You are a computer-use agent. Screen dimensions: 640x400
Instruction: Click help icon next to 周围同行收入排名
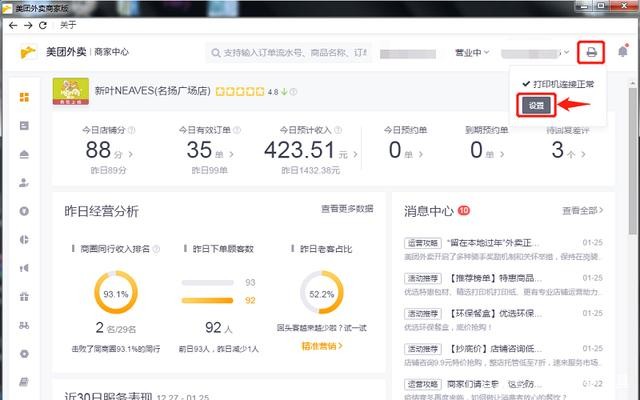(x=156, y=249)
